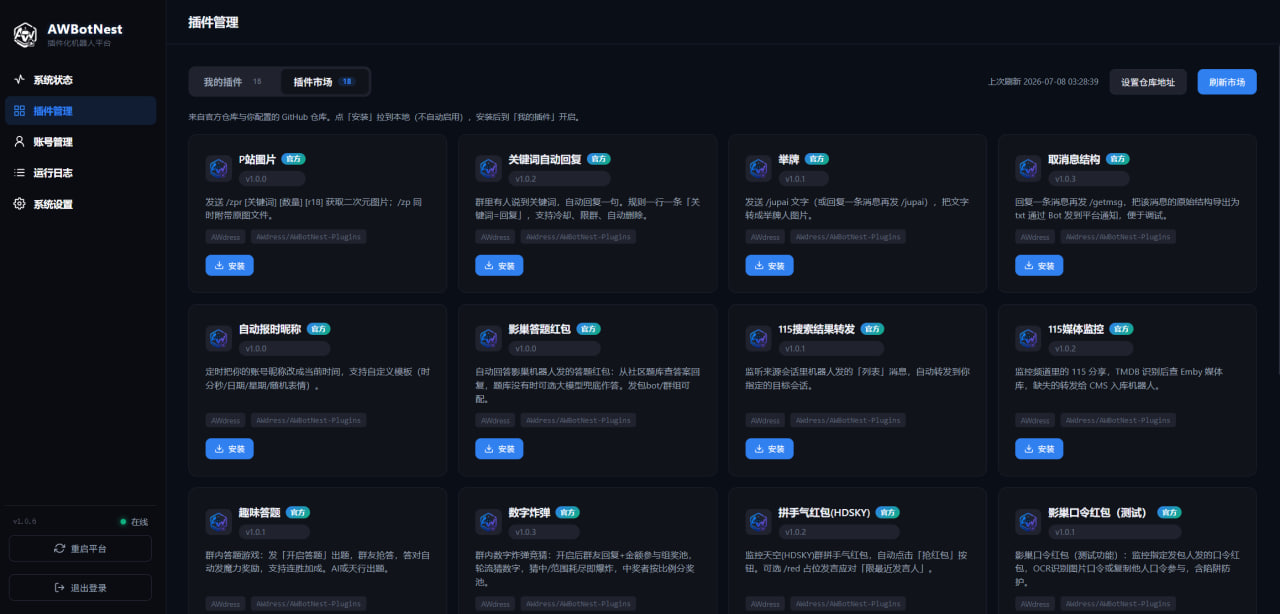The width and height of the screenshot is (1280, 614).
Task: Open 运行日志 in the sidebar
Action: (x=80, y=173)
